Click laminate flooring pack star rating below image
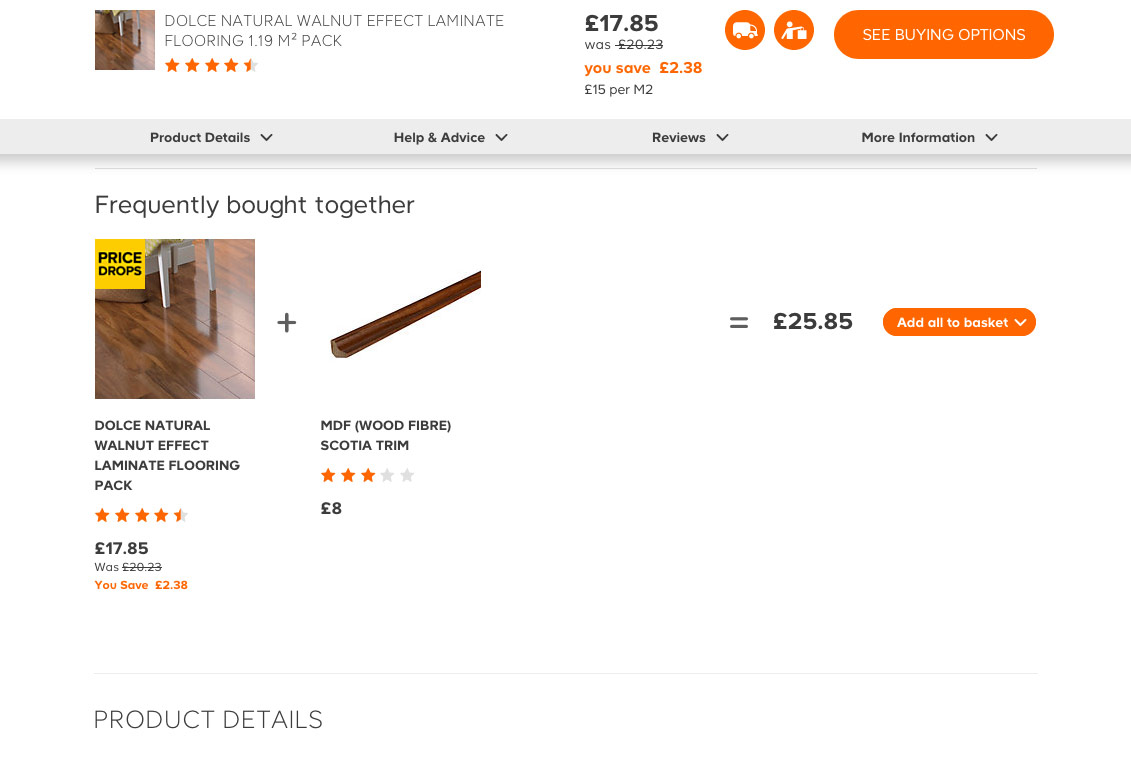 pos(141,516)
